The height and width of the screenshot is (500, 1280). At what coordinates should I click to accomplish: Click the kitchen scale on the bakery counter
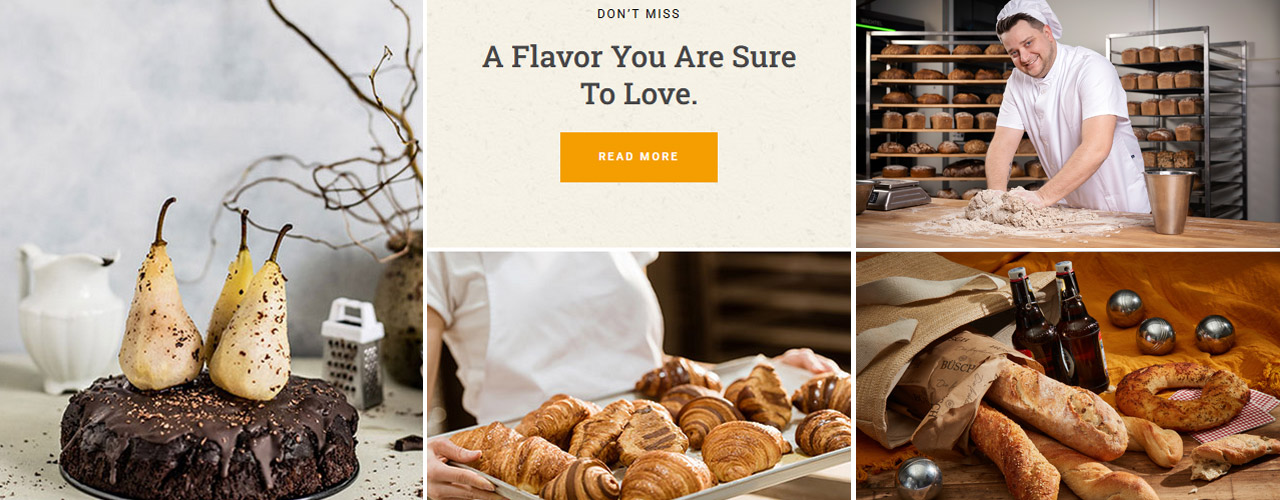[896, 194]
